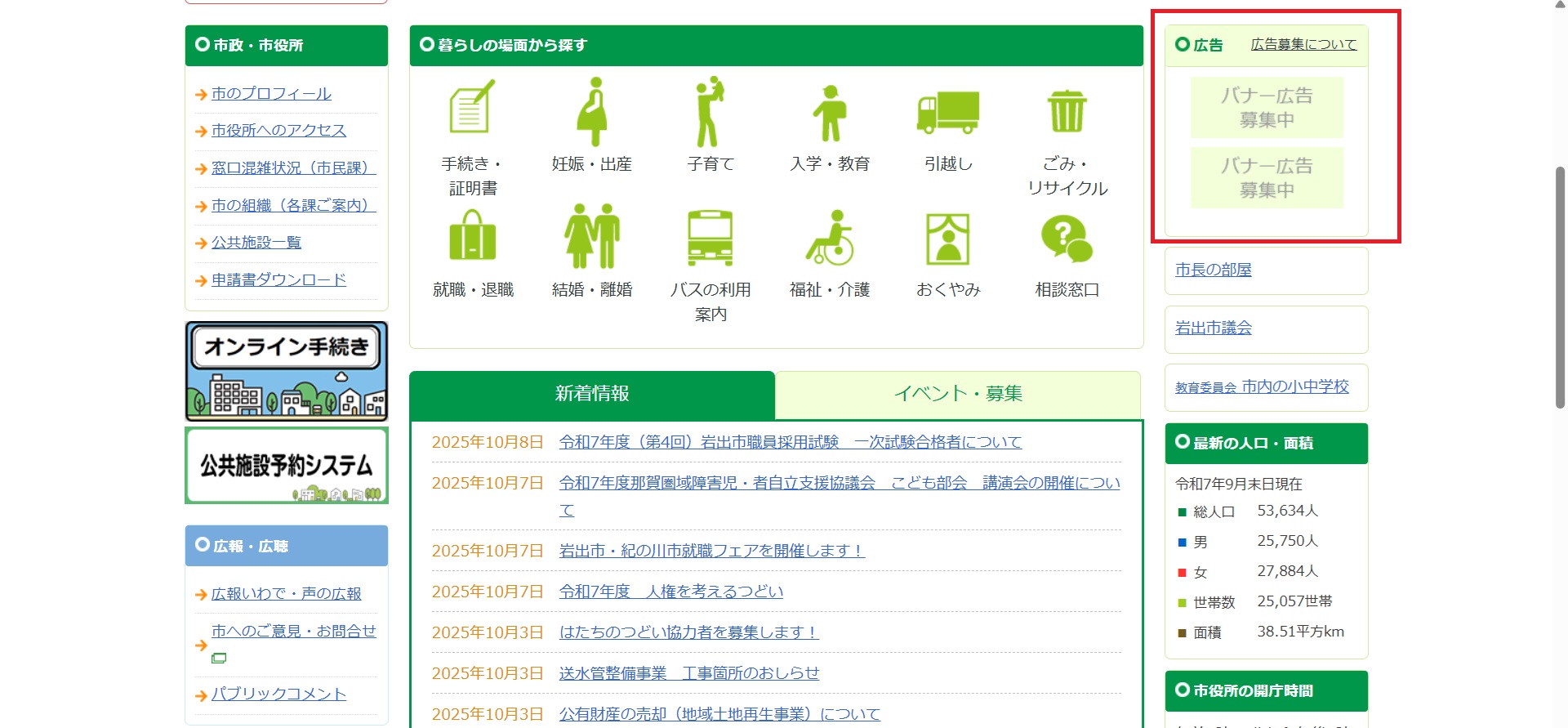
Task: Open the 引越し moving truck icon
Action: [x=947, y=113]
